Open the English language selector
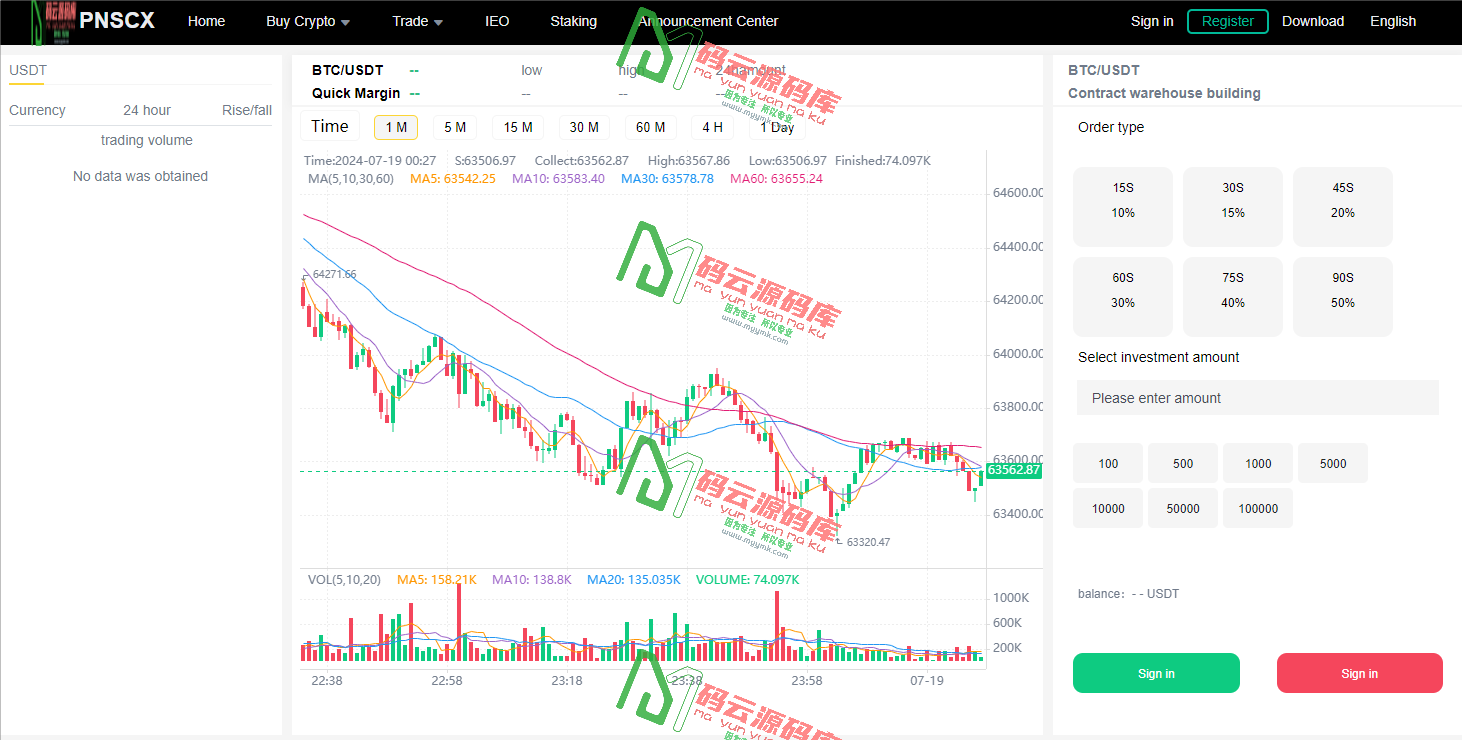The height and width of the screenshot is (740, 1462). (x=1393, y=21)
